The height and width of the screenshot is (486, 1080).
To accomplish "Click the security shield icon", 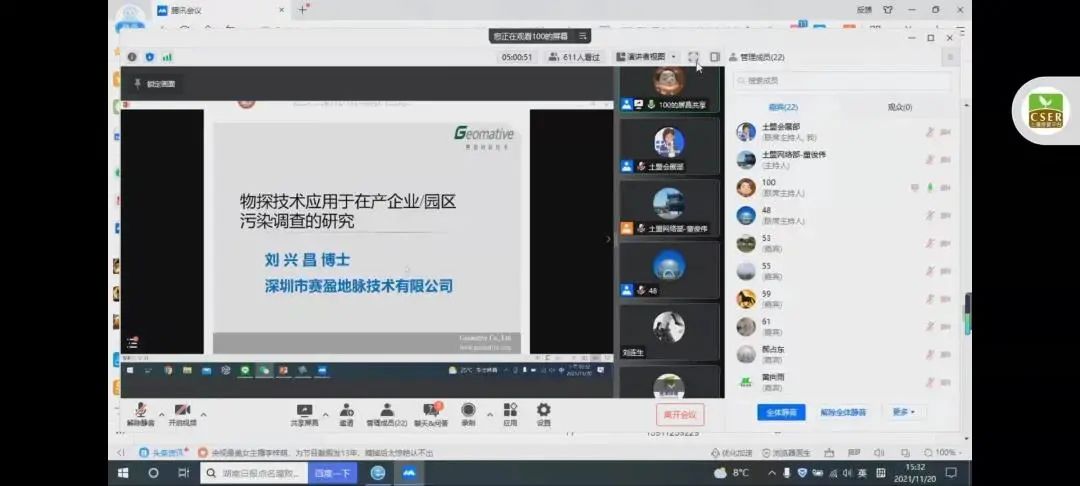I will (x=149, y=57).
